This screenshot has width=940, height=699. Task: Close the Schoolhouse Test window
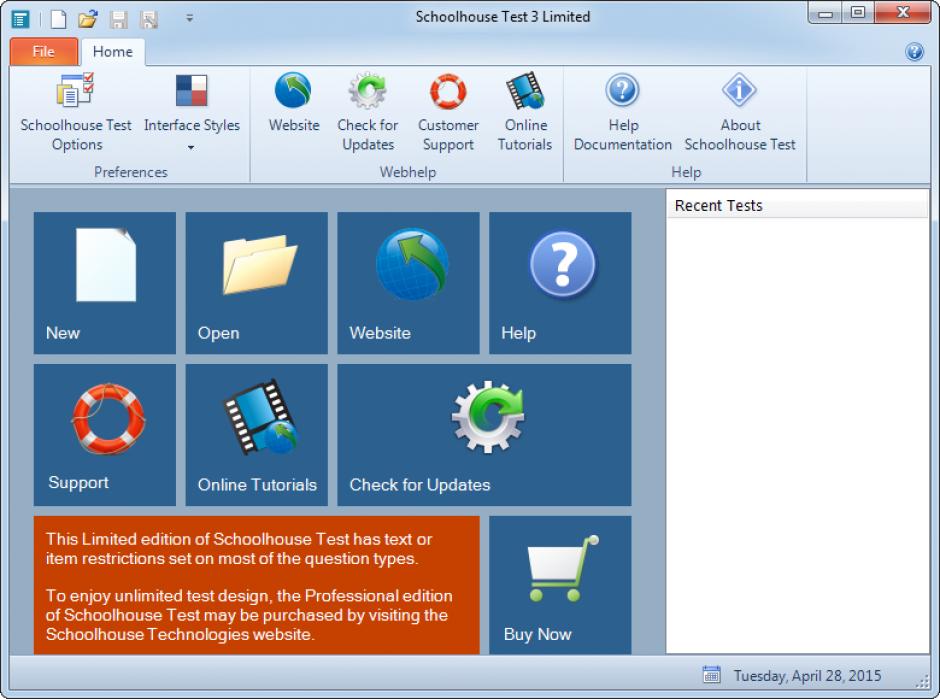903,13
